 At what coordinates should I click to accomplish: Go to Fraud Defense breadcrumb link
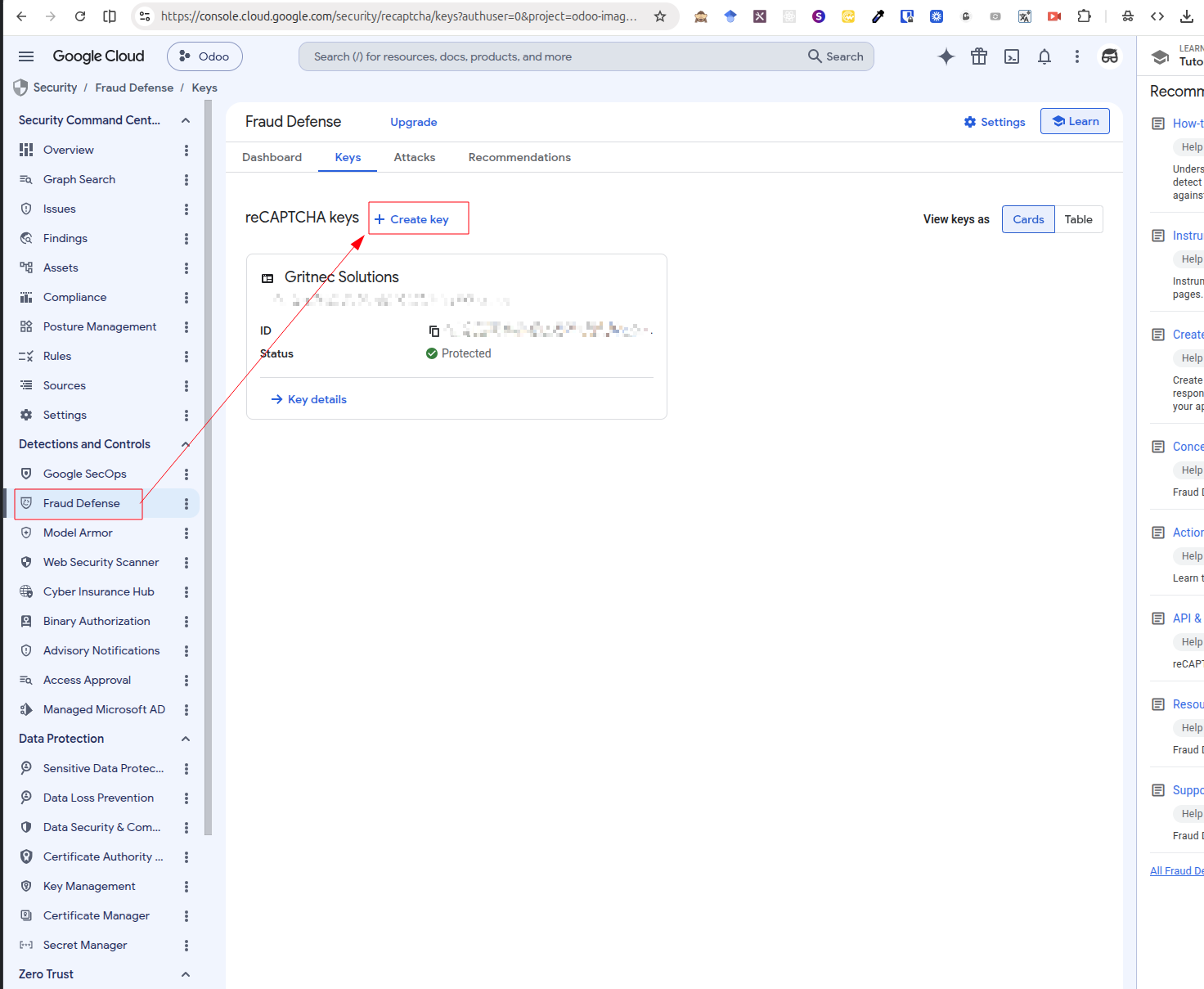click(134, 88)
